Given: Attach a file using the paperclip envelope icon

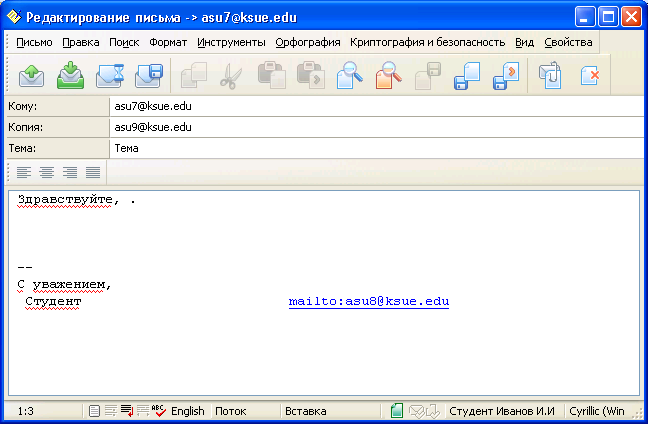Looking at the screenshot, I should [550, 76].
